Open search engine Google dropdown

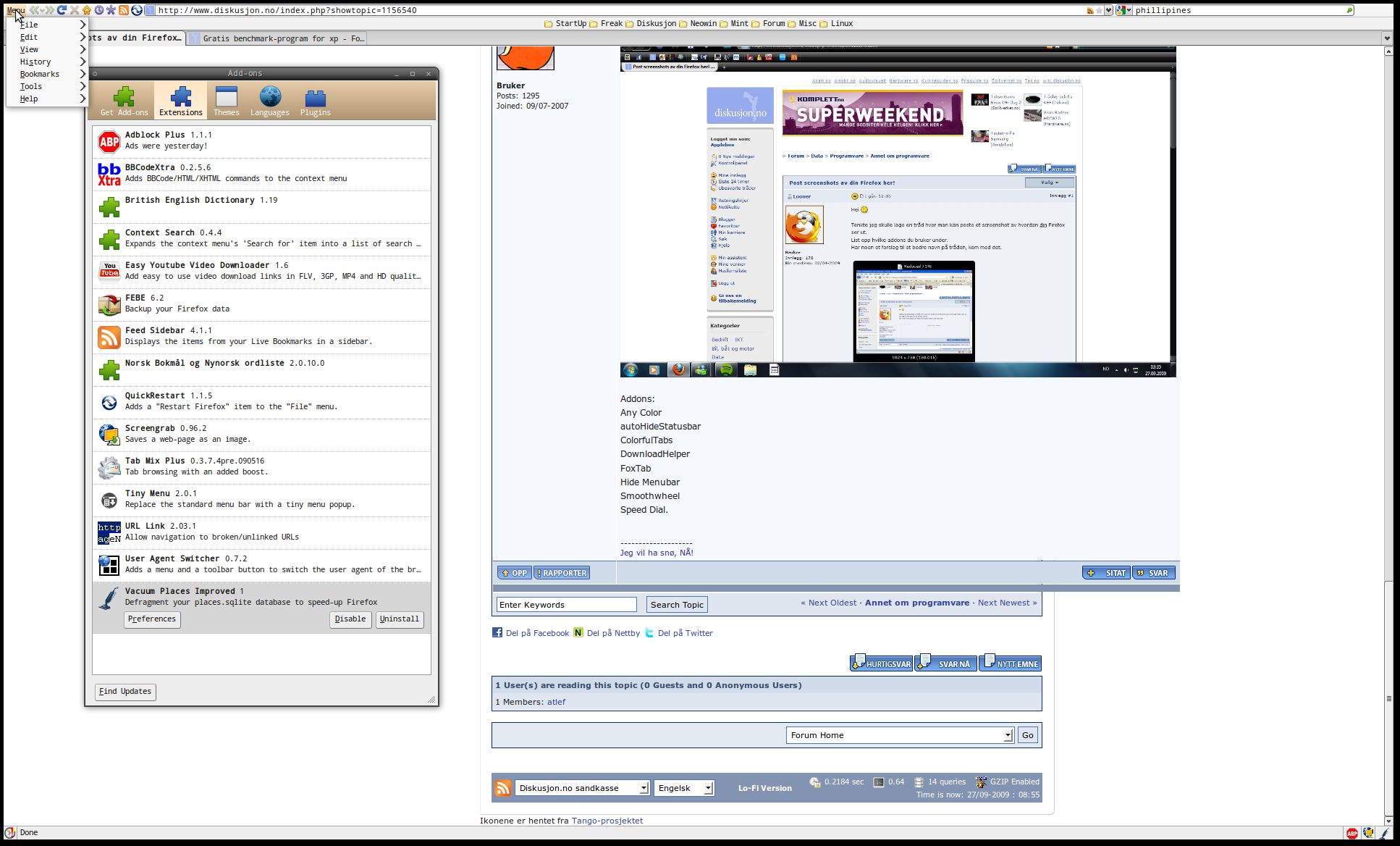(x=1123, y=11)
